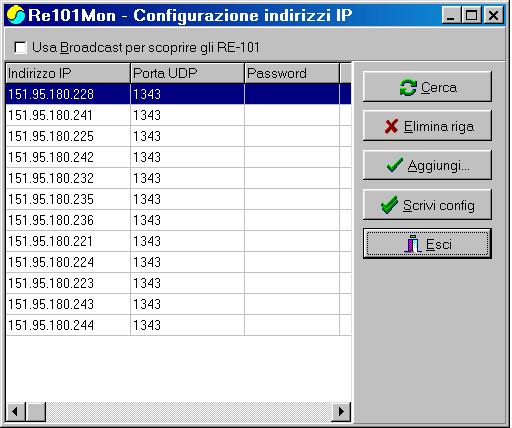Screen dimensions: 512x428
Task: Click the scrollbar left arrow
Action: coord(15,412)
